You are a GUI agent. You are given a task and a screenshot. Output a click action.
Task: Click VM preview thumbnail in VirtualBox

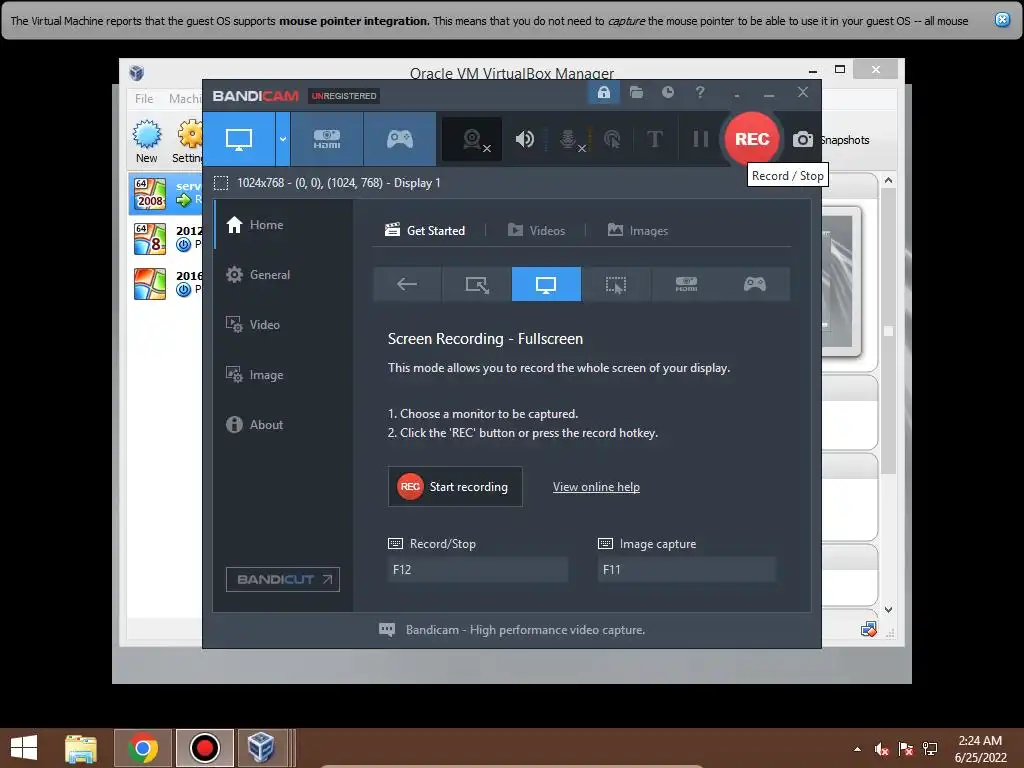840,281
